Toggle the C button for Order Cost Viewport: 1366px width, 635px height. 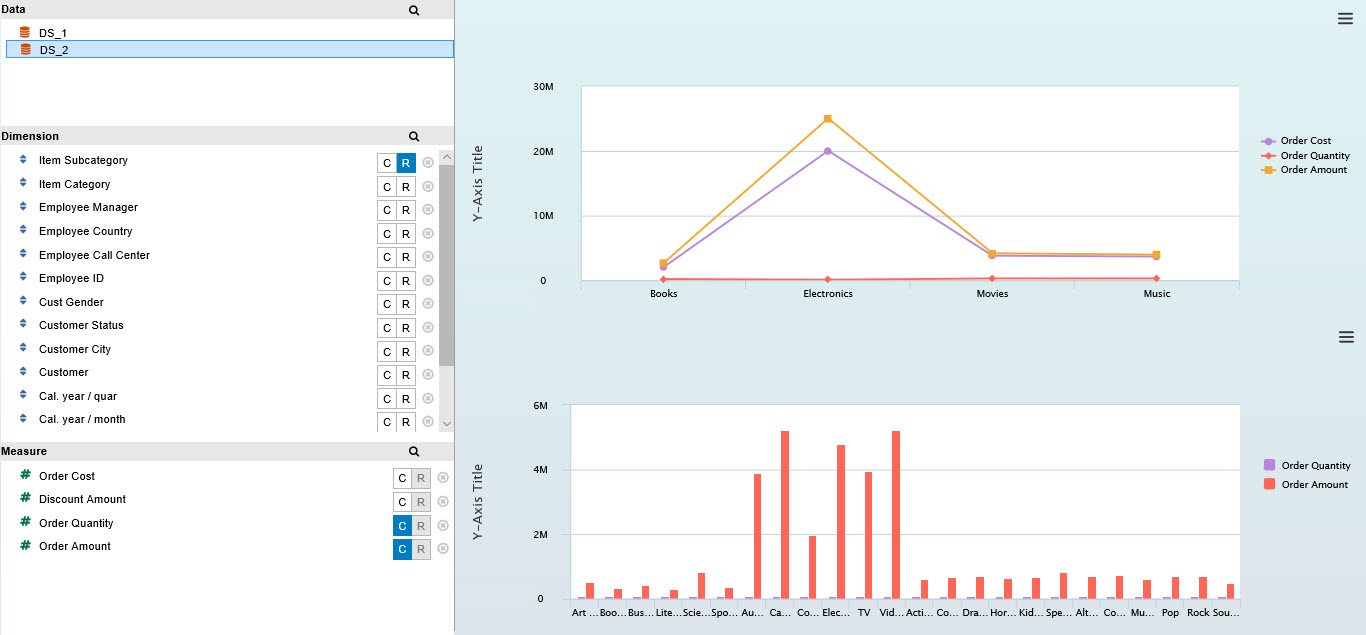coord(402,478)
